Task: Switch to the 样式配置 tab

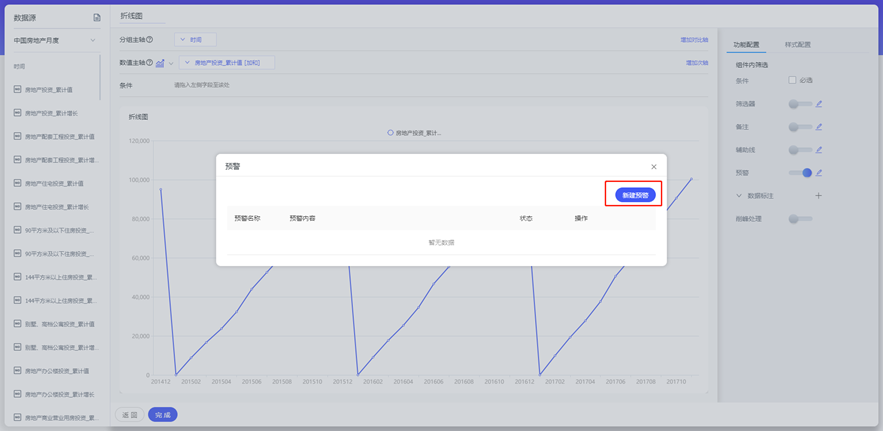Action: click(797, 45)
